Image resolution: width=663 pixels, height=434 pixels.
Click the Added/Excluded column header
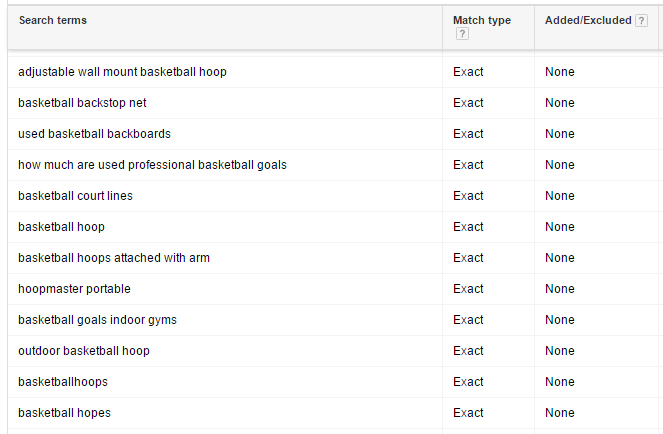pyautogui.click(x=588, y=20)
